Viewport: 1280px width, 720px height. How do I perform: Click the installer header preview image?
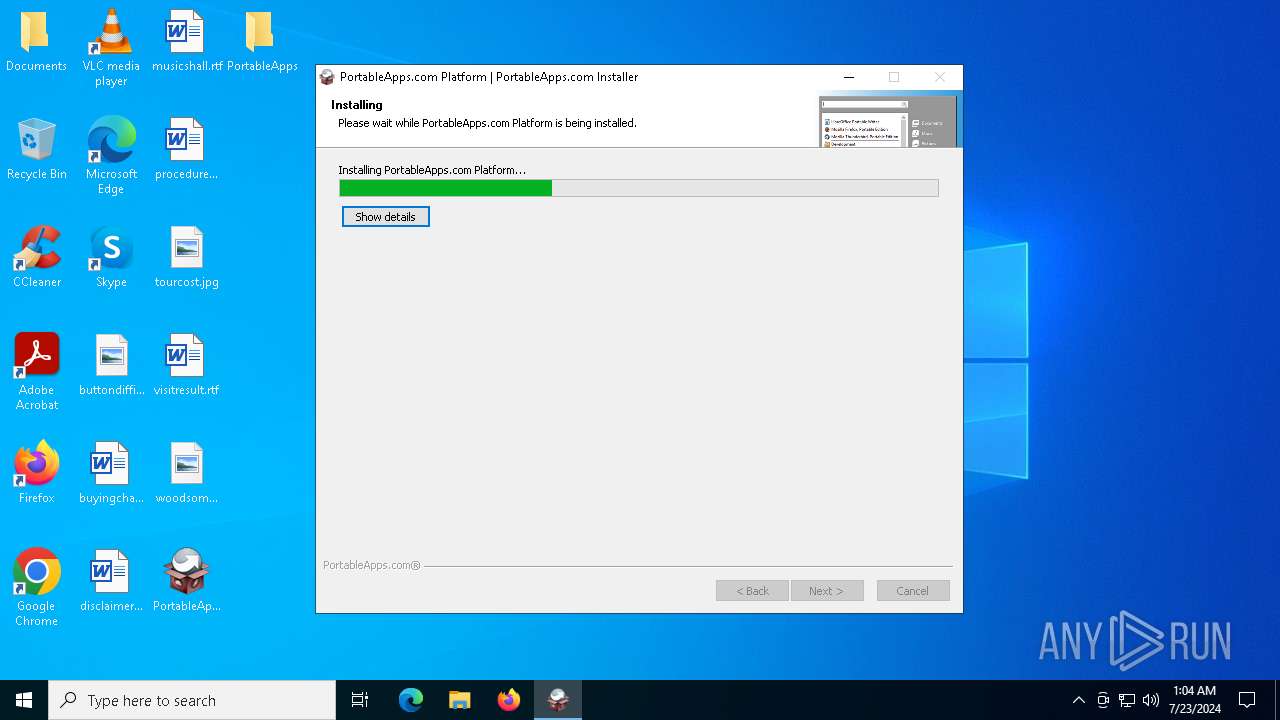coord(888,121)
